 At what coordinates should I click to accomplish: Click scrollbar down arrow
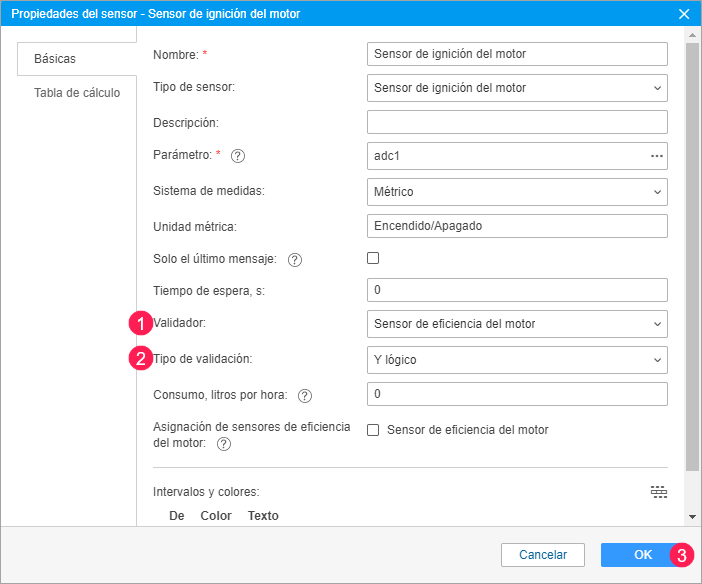[693, 516]
